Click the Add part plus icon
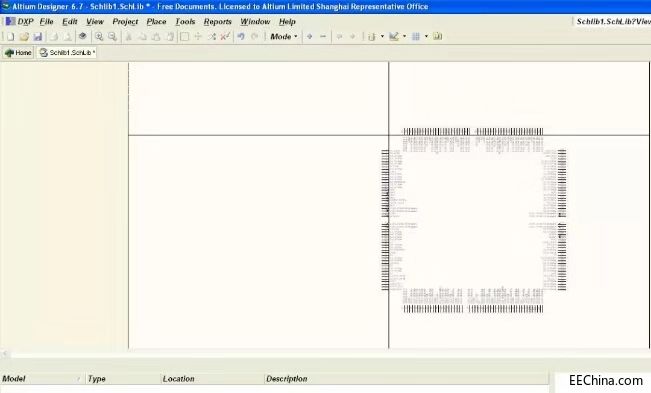Viewport: 651px width, 393px height. pos(309,37)
